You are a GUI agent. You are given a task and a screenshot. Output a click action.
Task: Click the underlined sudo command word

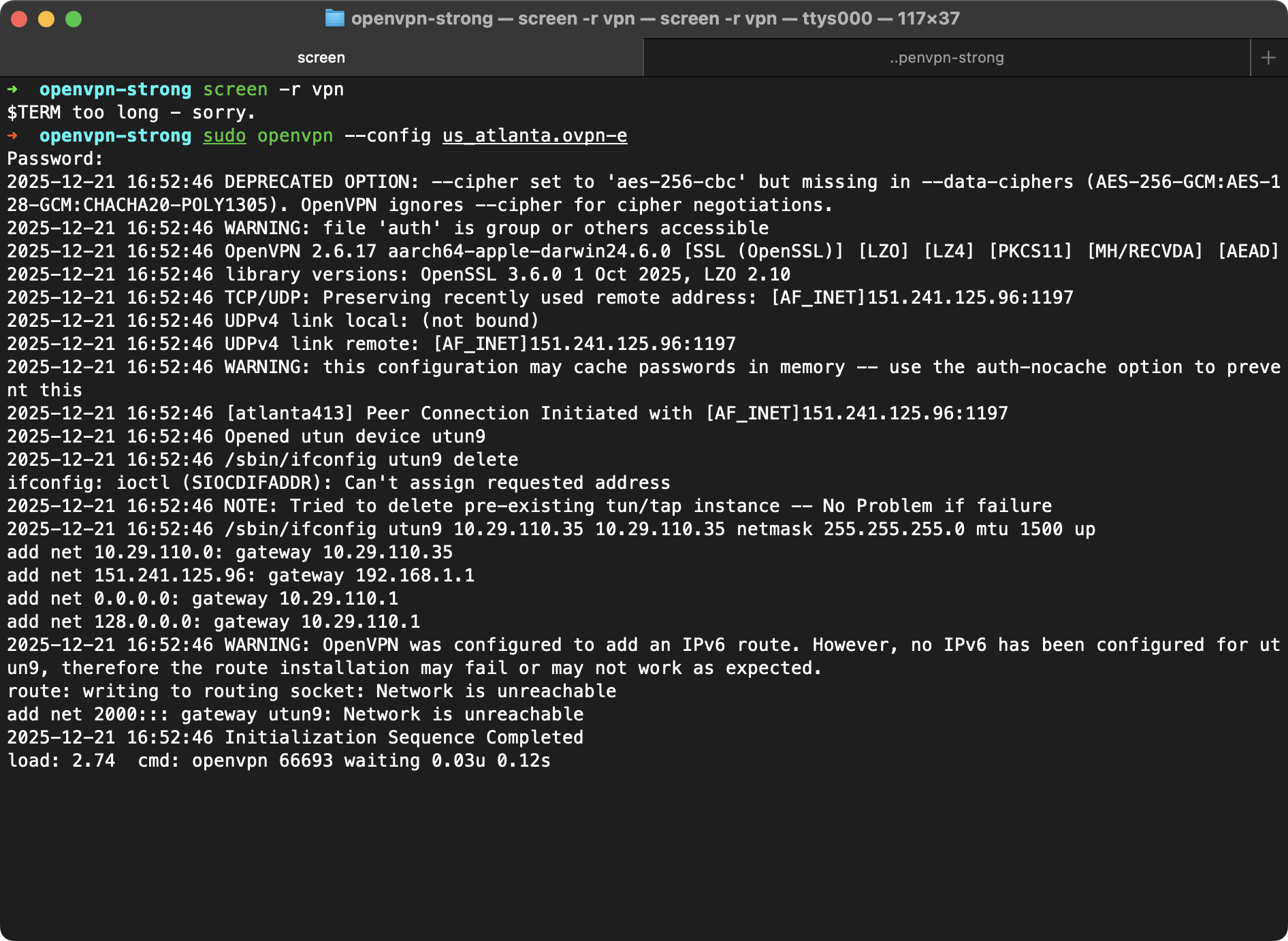point(224,135)
